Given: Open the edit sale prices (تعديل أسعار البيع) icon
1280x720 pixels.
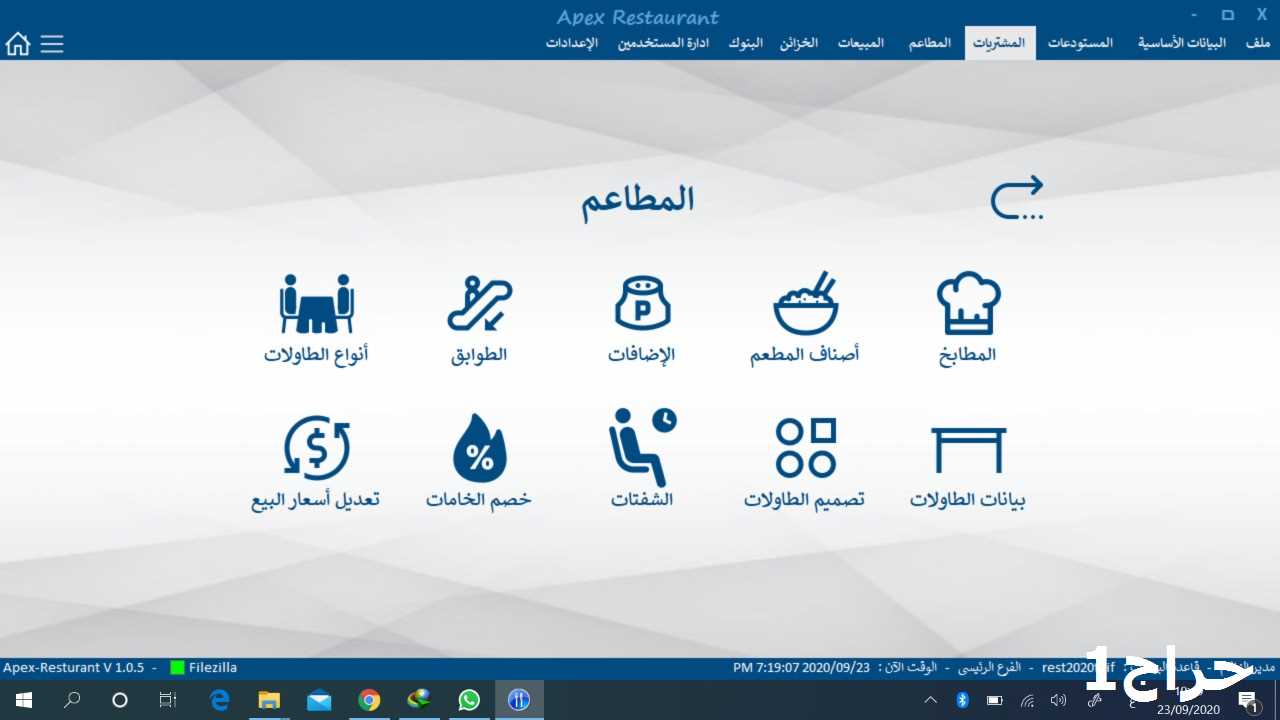Looking at the screenshot, I should coord(316,448).
